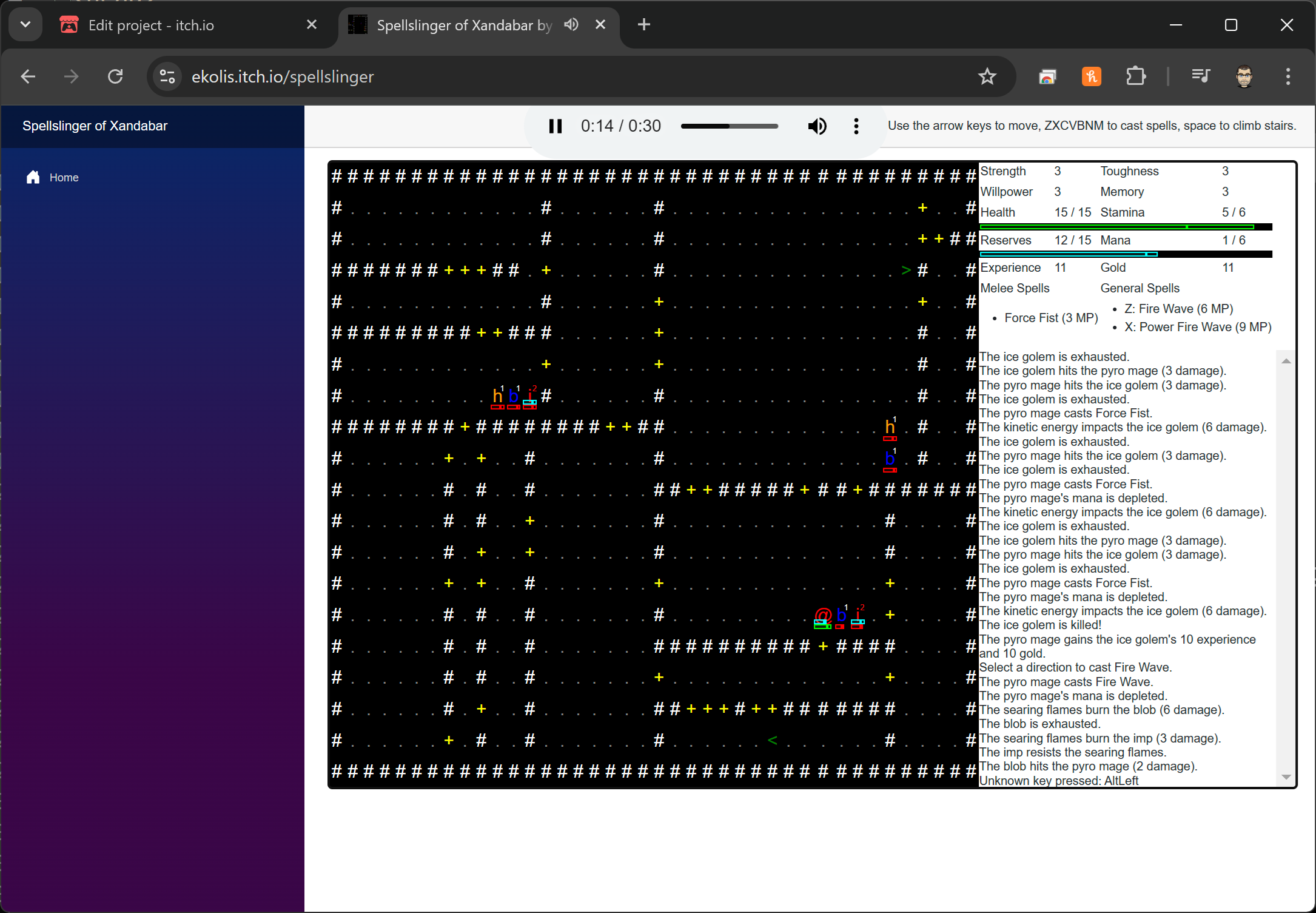This screenshot has width=1316, height=913.
Task: Open the Extensions puzzle icon
Action: pyautogui.click(x=1135, y=76)
